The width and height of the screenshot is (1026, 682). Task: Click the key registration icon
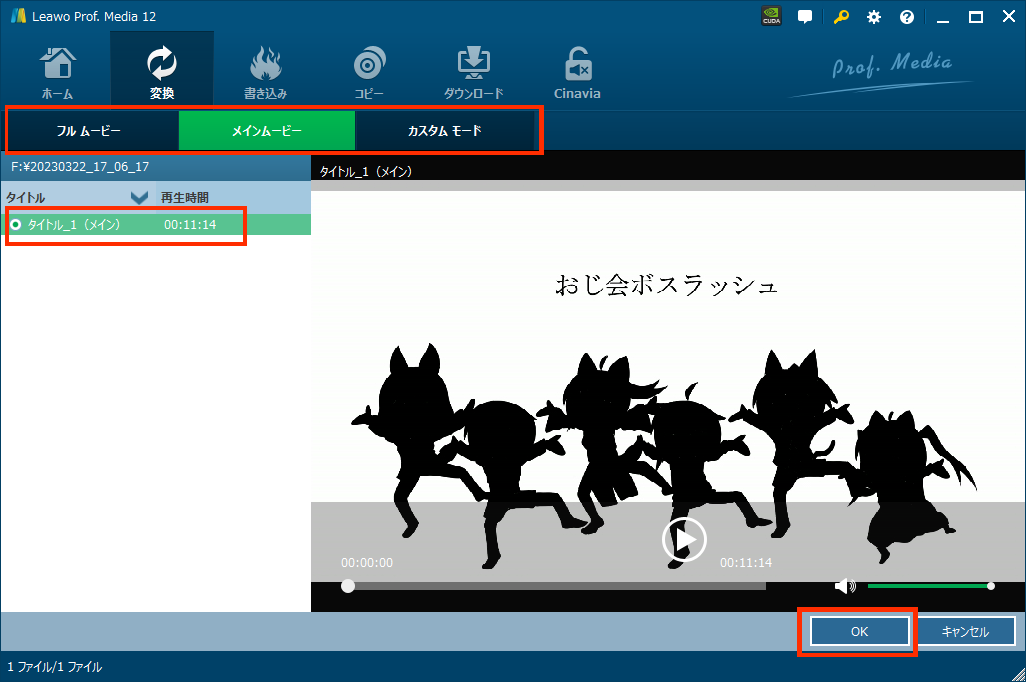[x=840, y=17]
